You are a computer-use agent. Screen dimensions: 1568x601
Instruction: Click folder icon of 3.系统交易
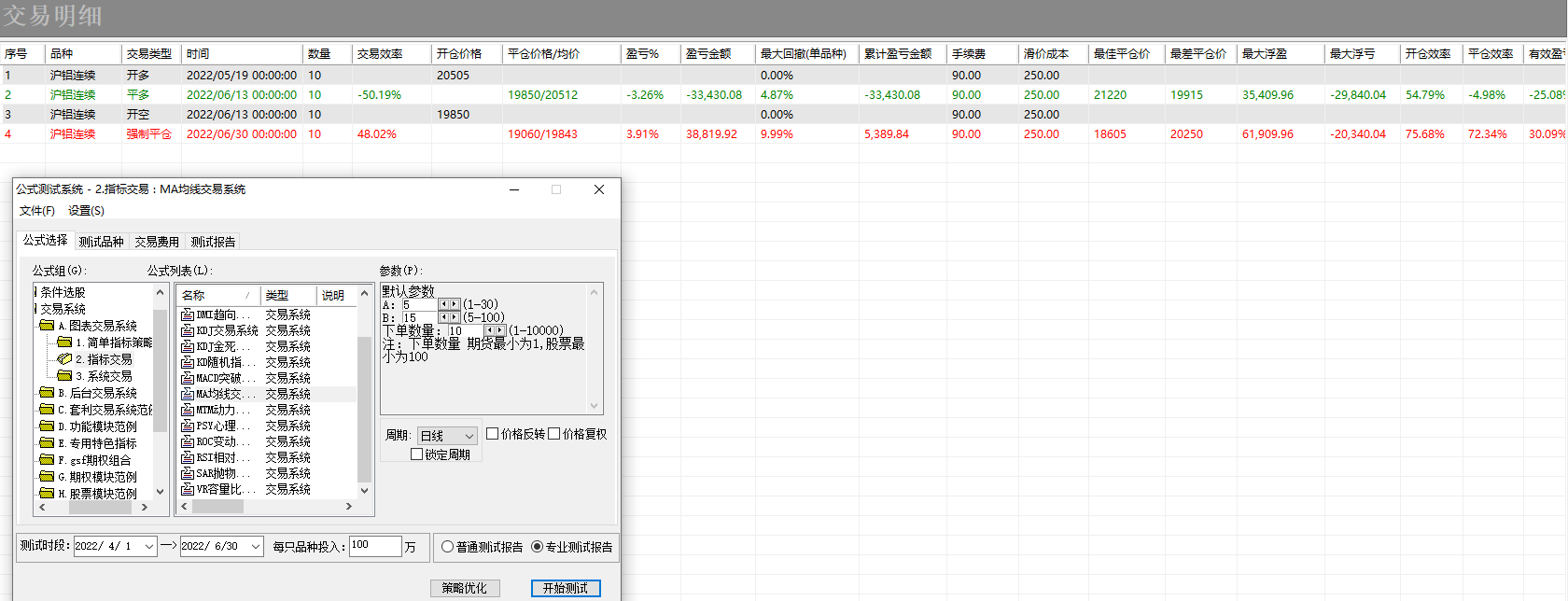tap(64, 376)
